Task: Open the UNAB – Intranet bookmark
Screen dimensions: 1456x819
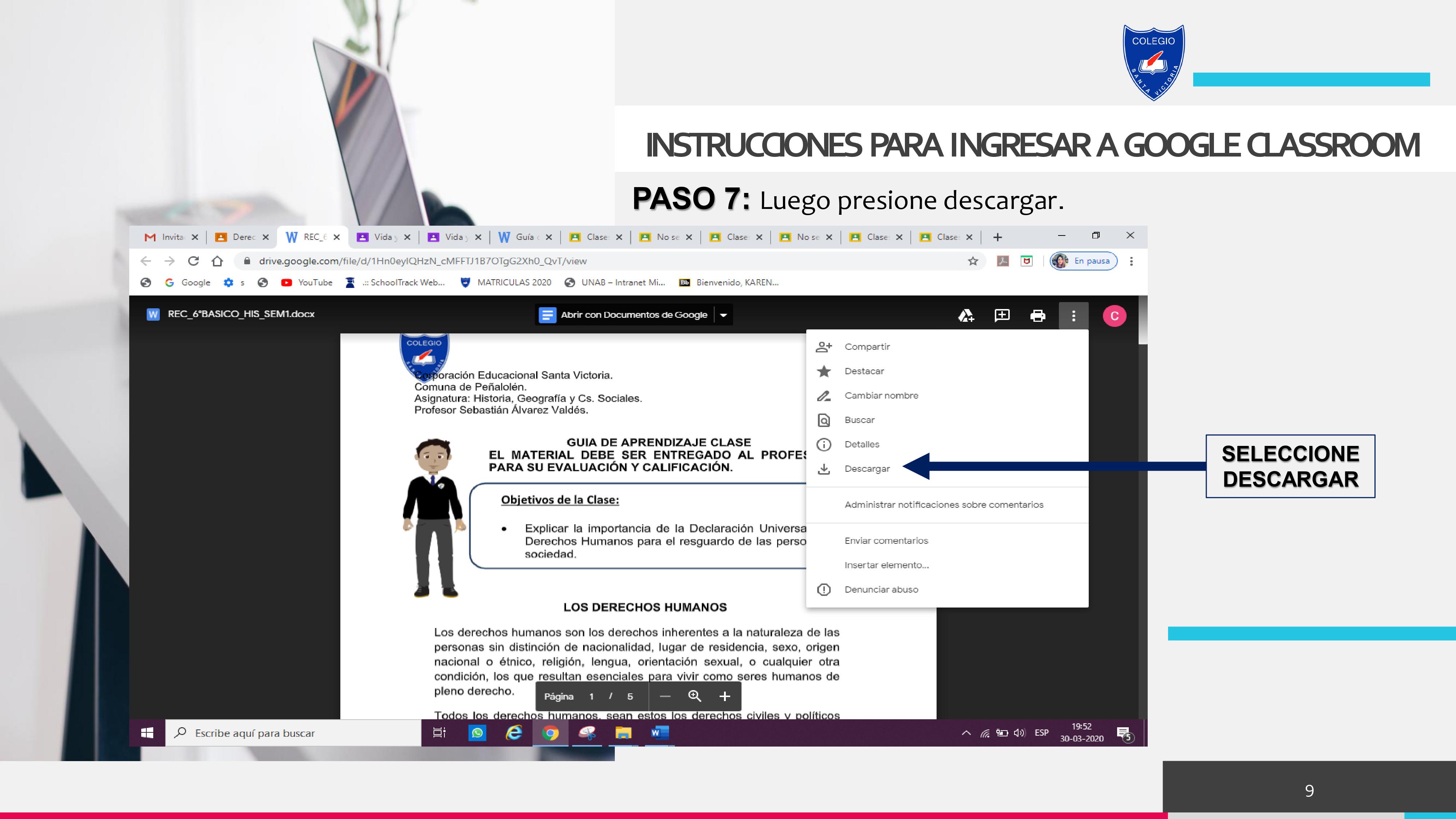Action: tap(615, 282)
